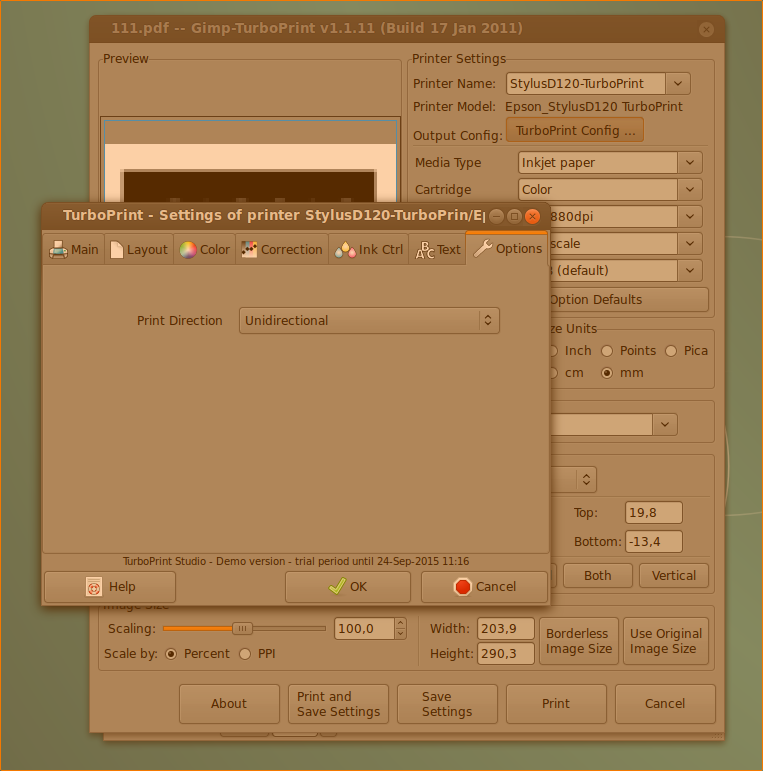This screenshot has height=771, width=763.
Task: Select Scale by PPI
Action: (x=245, y=654)
